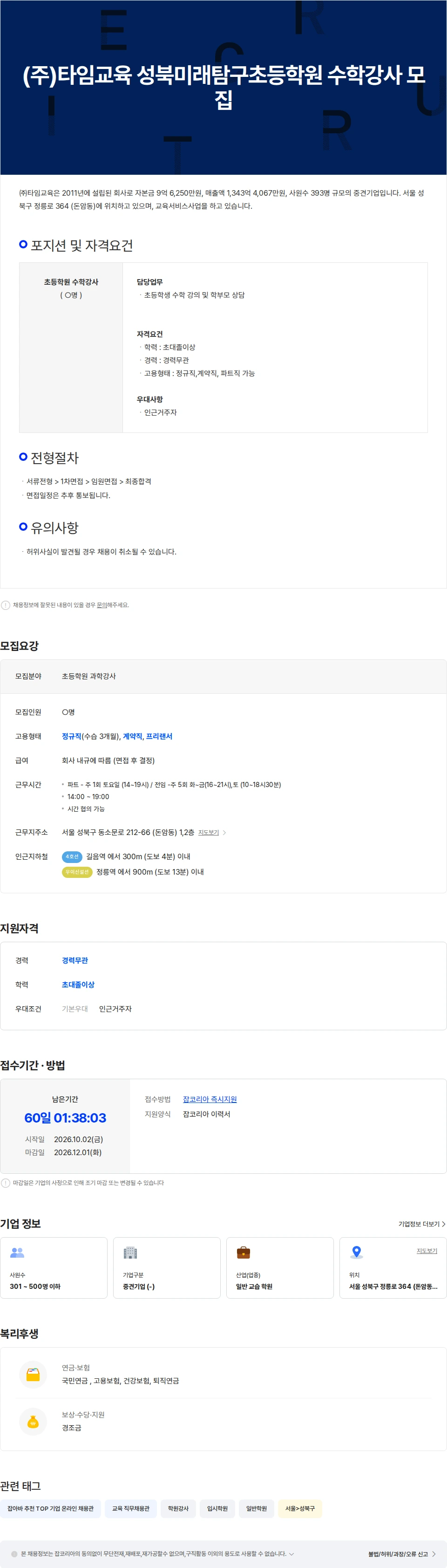Image resolution: width=447 pixels, height=1568 pixels.
Task: Select the 교육 직무채용관 tag
Action: 131,1509
